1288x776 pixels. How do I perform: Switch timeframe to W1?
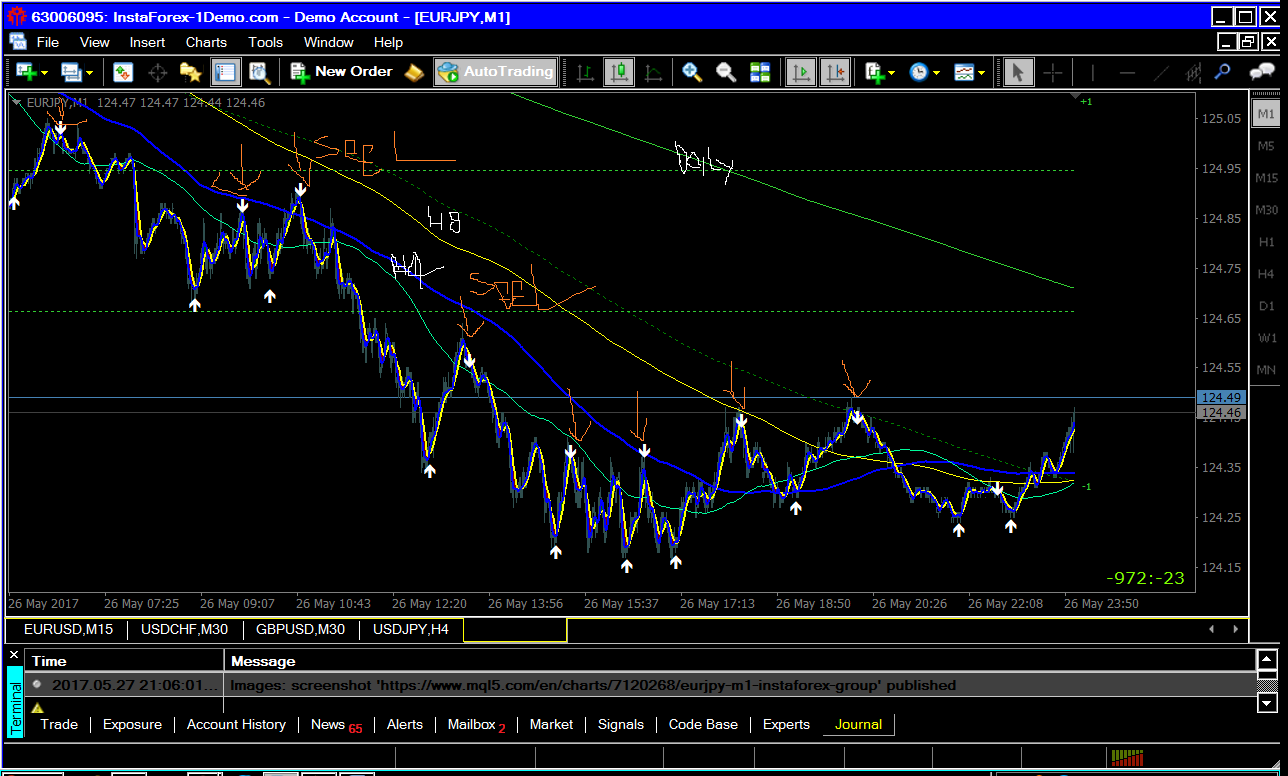coord(1266,337)
